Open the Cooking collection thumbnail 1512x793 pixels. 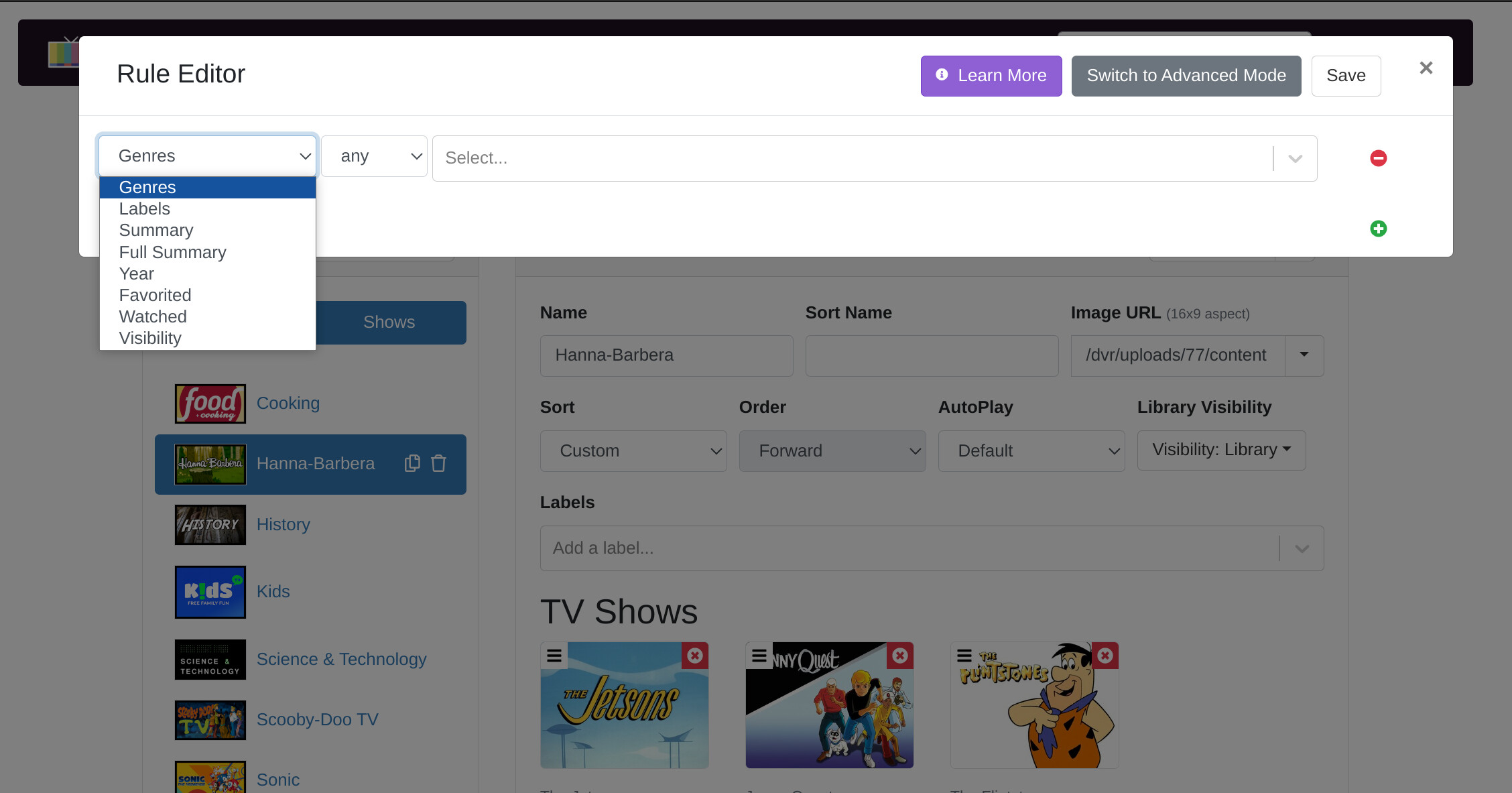click(210, 404)
